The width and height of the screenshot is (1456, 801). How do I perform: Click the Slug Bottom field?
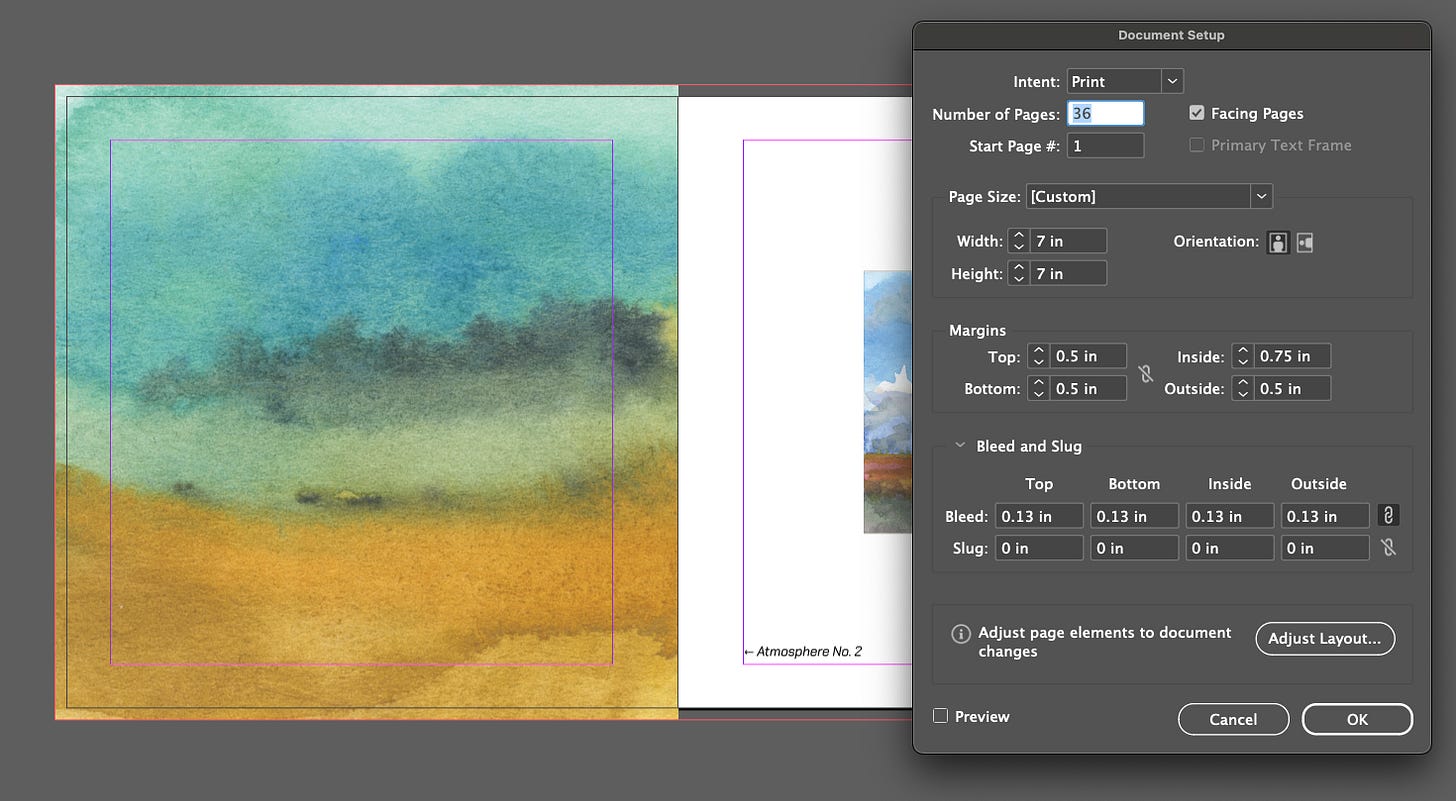pos(1134,548)
